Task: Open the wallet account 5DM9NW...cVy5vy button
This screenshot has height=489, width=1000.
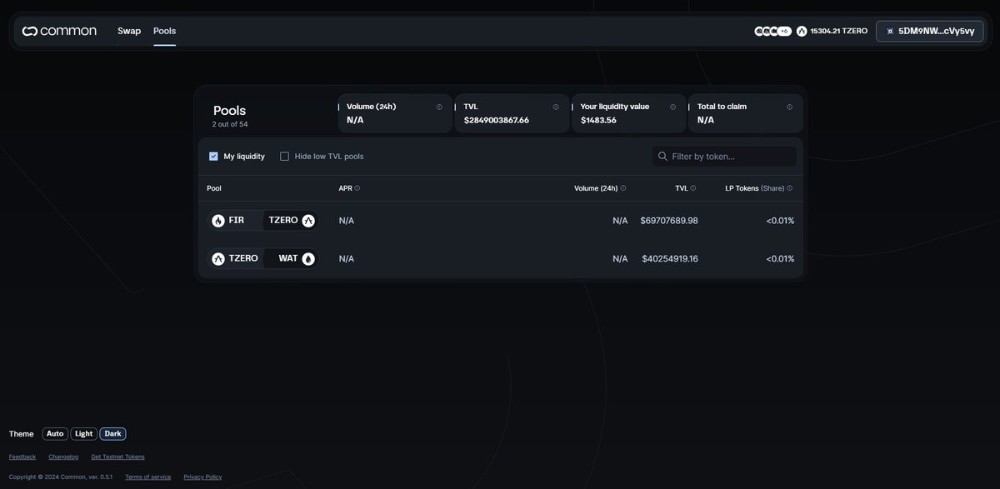Action: tap(929, 31)
